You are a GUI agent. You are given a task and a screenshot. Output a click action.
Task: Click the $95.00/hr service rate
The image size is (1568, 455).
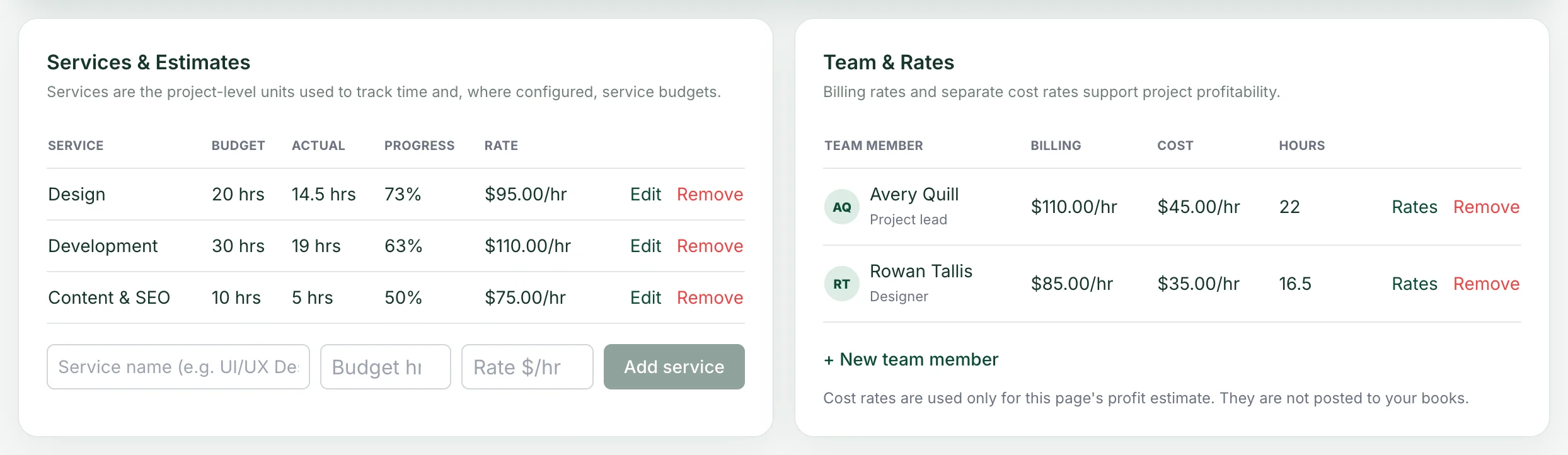(526, 194)
